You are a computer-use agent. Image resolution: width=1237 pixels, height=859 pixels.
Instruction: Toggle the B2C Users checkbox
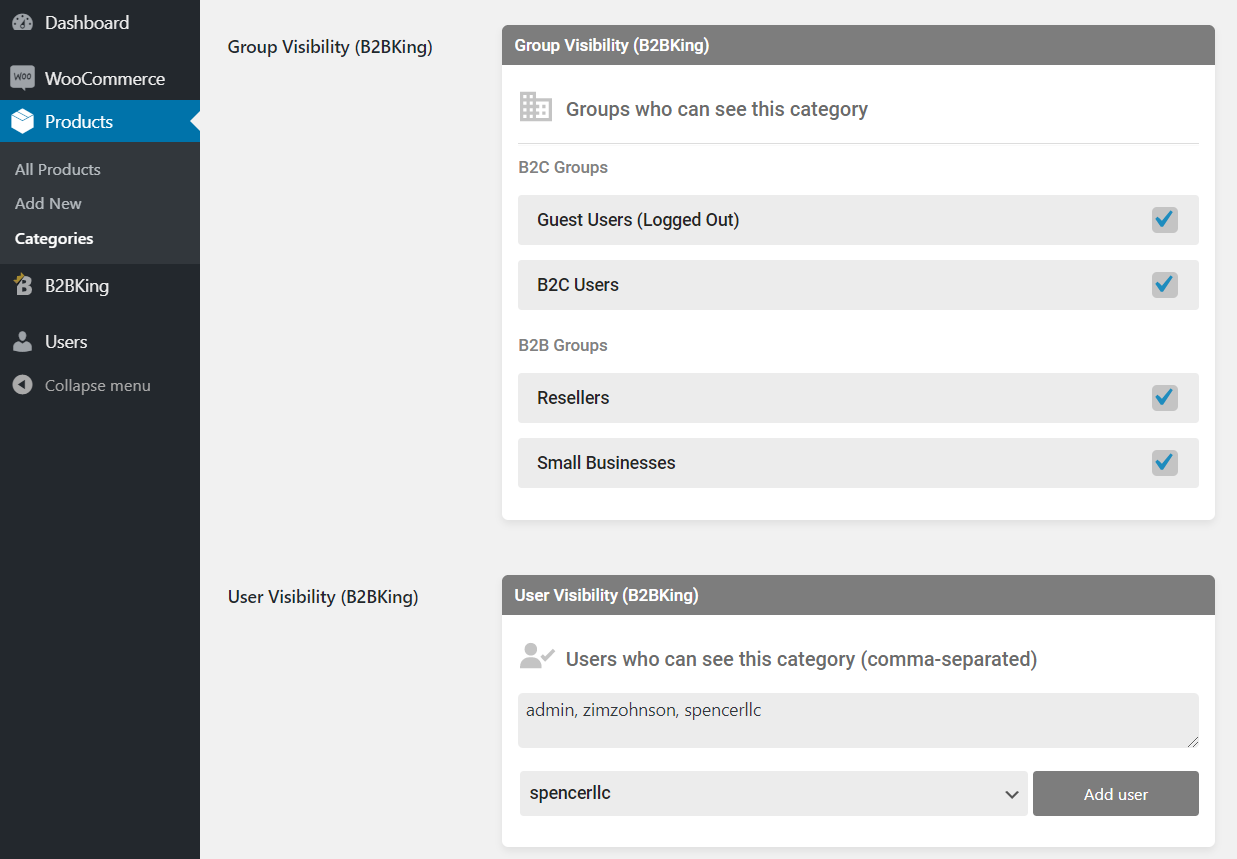pyautogui.click(x=1164, y=285)
